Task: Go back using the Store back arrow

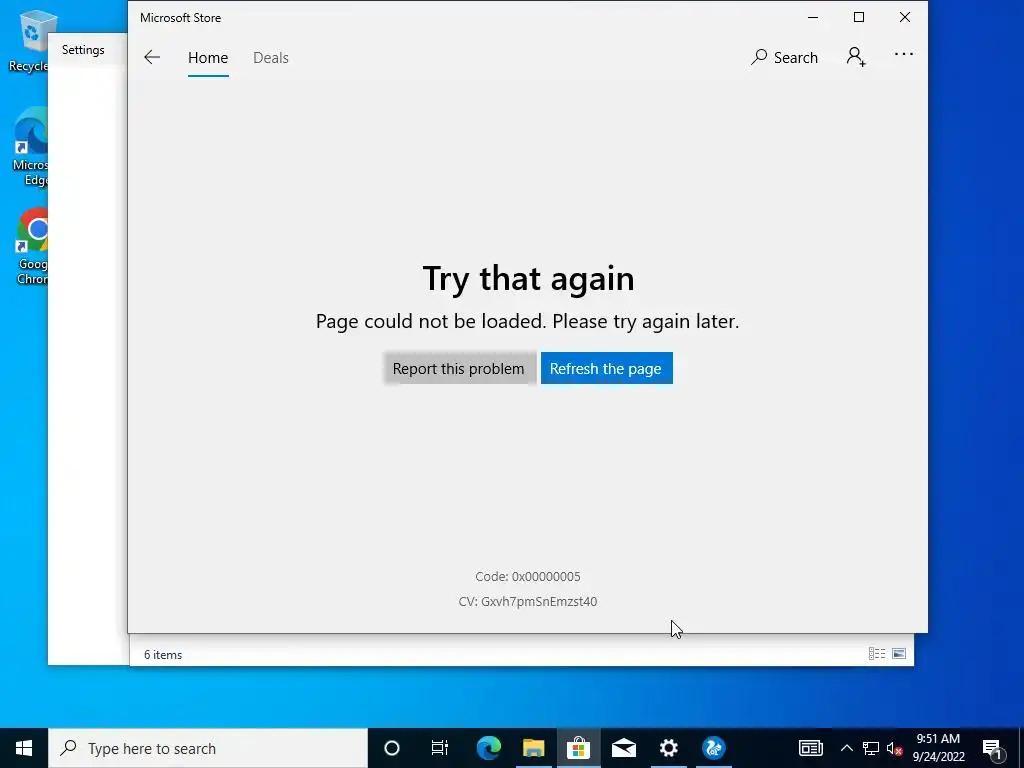Action: coord(152,57)
